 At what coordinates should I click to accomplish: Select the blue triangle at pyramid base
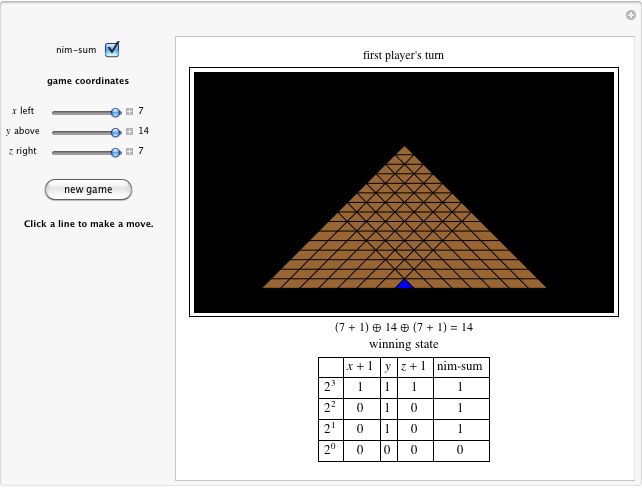[x=404, y=284]
